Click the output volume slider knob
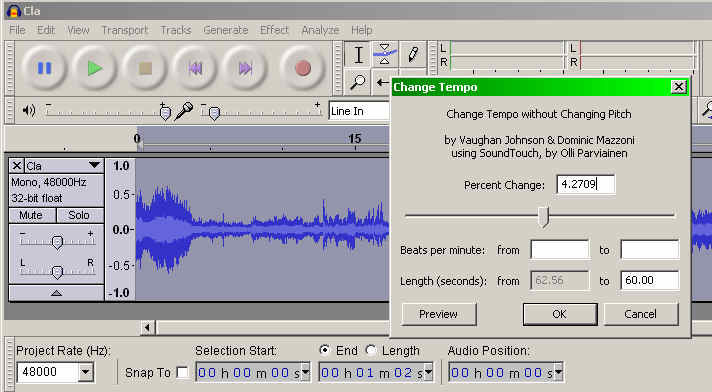712x392 pixels. pyautogui.click(x=165, y=113)
